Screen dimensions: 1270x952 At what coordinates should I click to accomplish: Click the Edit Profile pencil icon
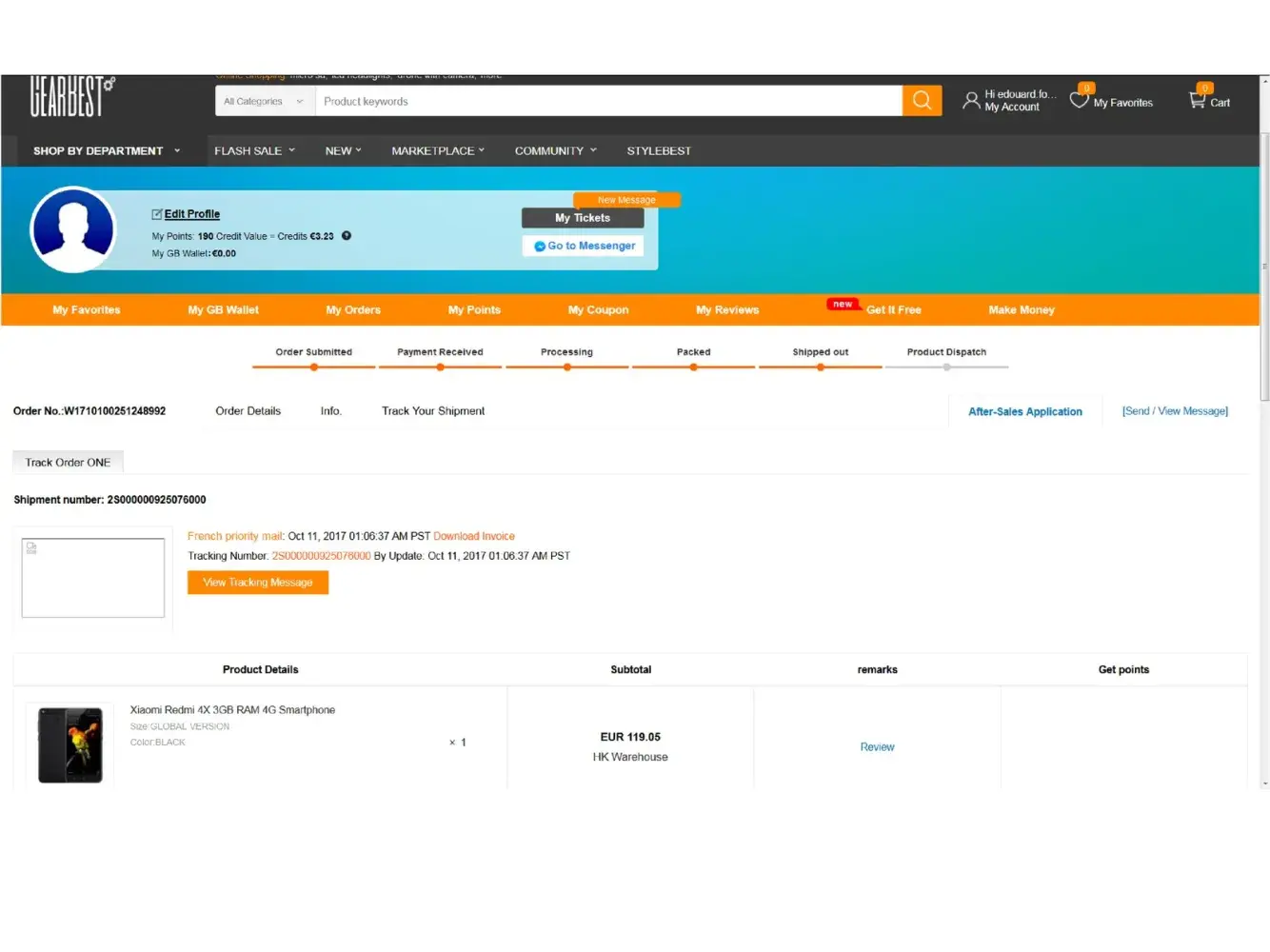click(x=157, y=214)
